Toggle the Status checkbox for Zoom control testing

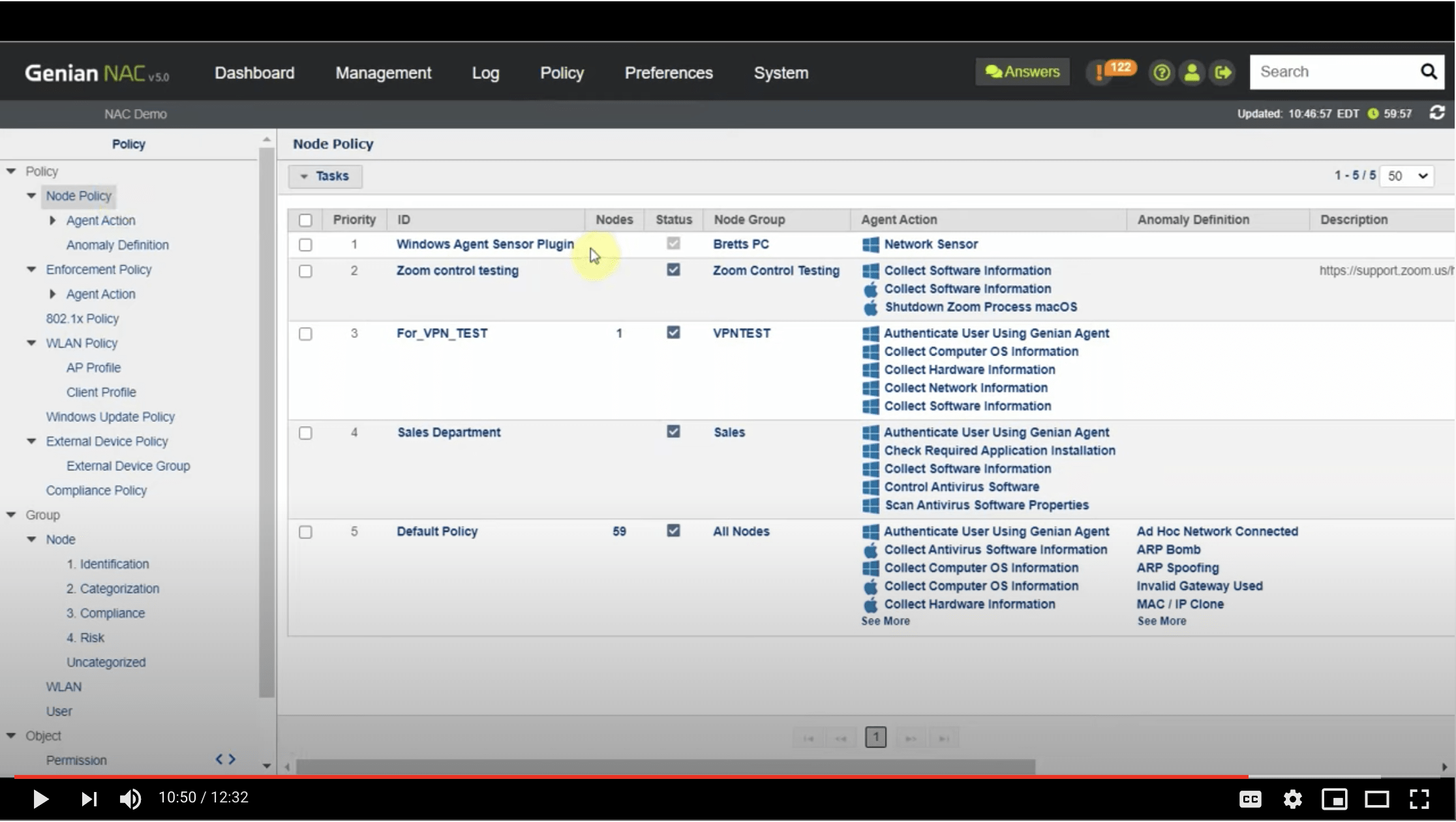tap(673, 270)
